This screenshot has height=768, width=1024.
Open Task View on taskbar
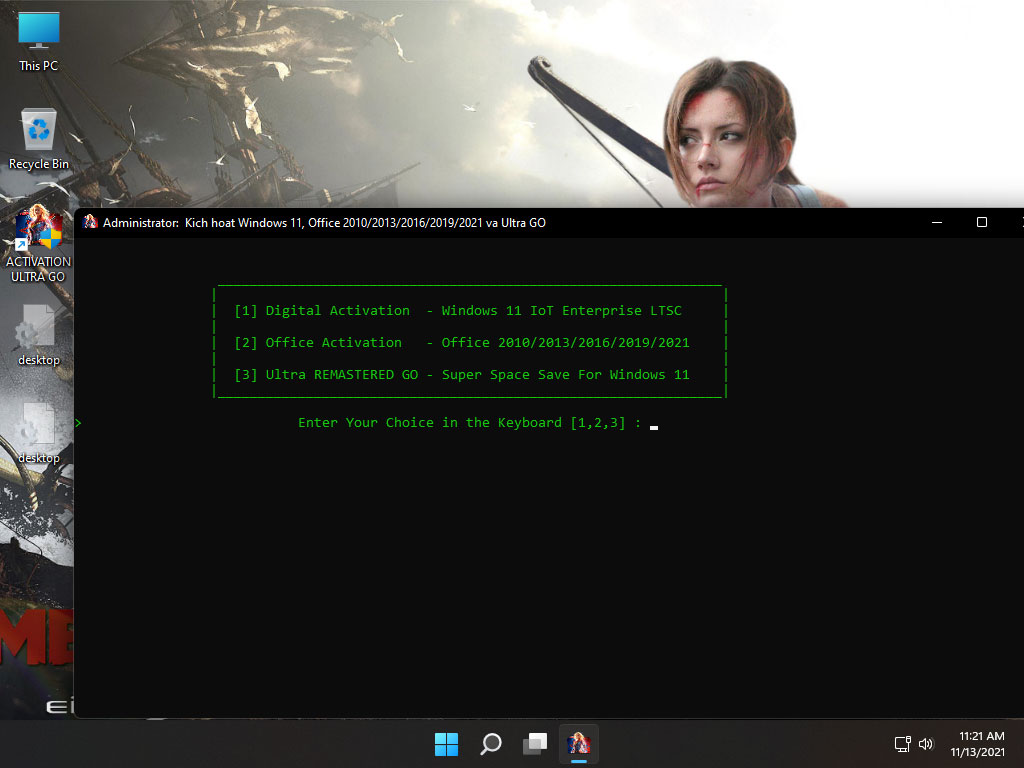pos(535,744)
